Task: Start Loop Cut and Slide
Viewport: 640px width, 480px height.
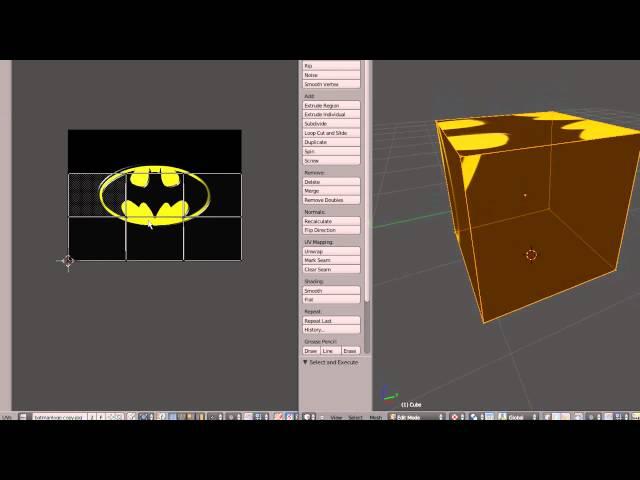Action: [331, 133]
